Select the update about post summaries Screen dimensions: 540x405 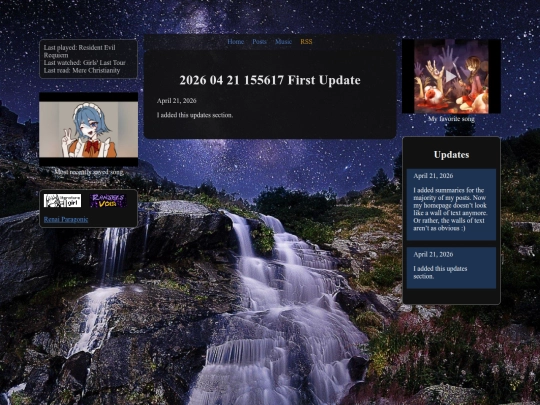tap(451, 205)
